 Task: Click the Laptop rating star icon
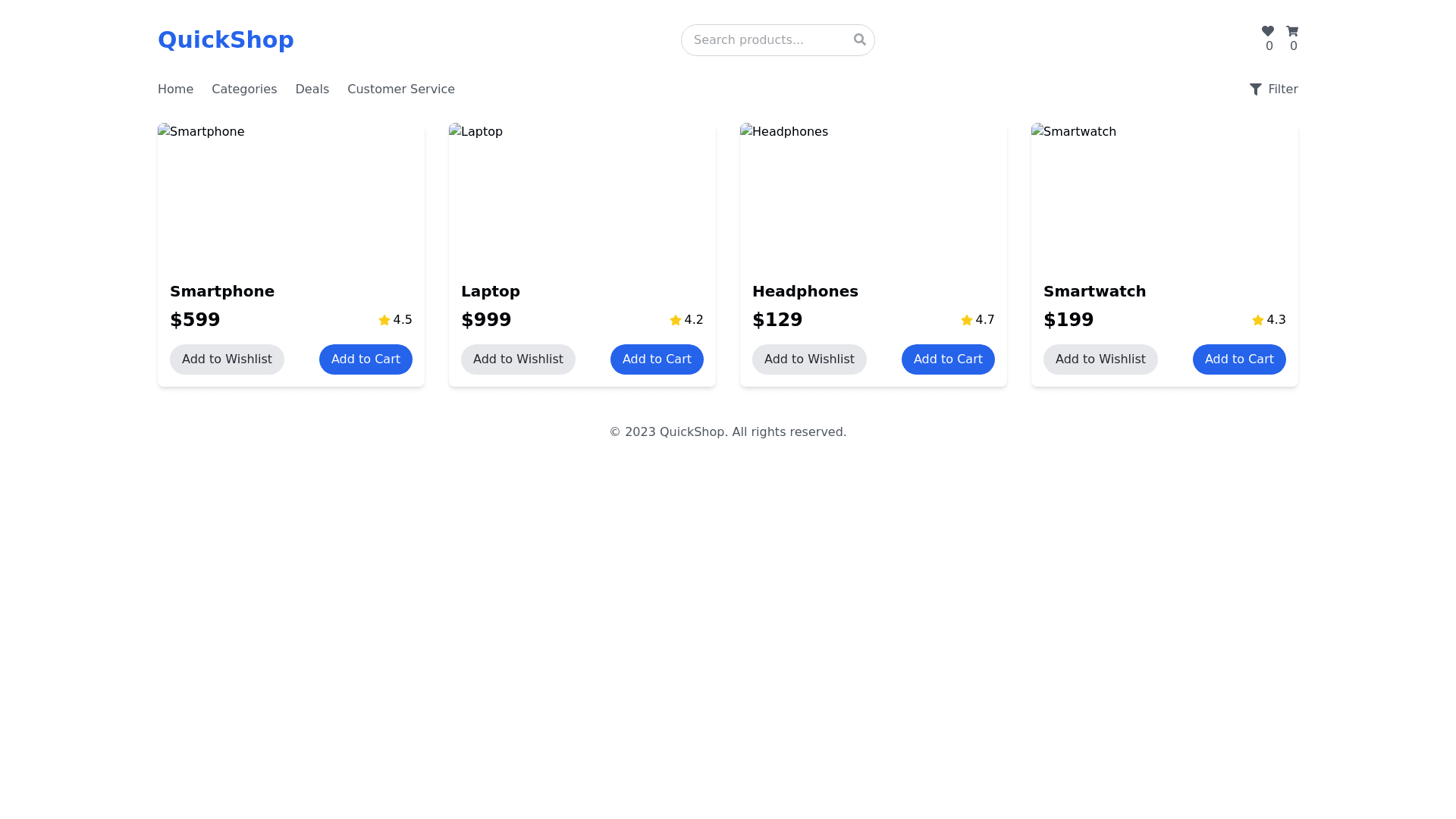tap(676, 320)
